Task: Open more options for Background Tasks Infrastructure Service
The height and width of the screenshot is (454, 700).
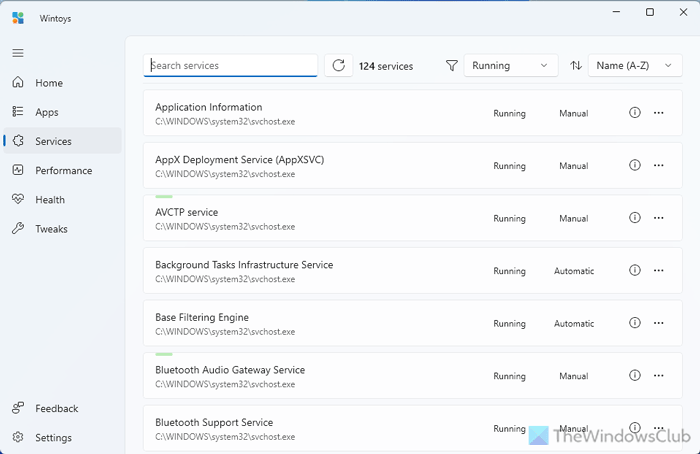Action: pos(658,271)
